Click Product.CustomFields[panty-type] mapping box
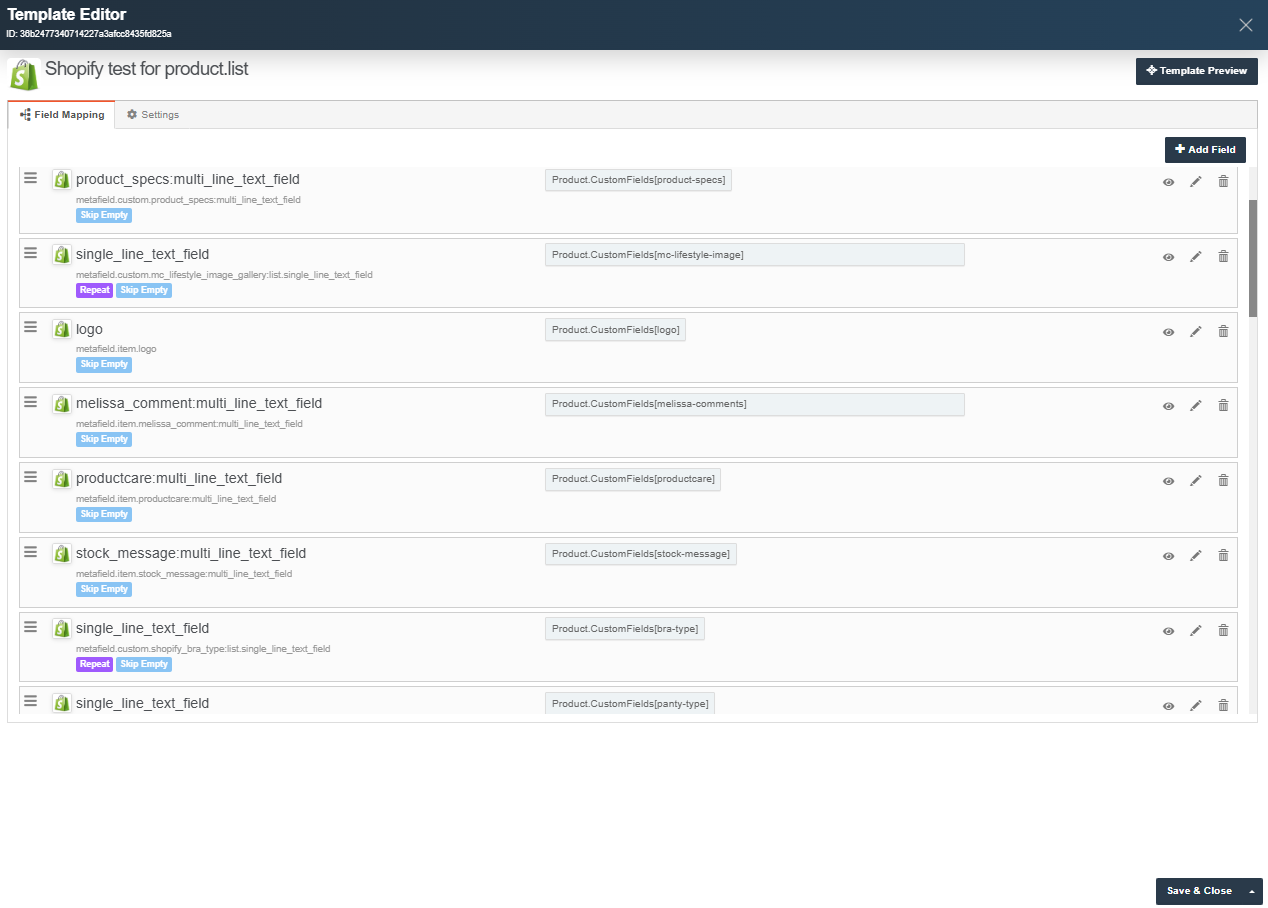1268x908 pixels. [630, 704]
